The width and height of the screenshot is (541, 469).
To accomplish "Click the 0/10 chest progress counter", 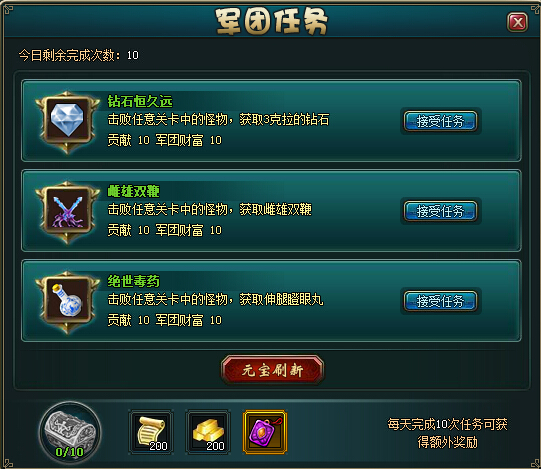I will point(69,452).
